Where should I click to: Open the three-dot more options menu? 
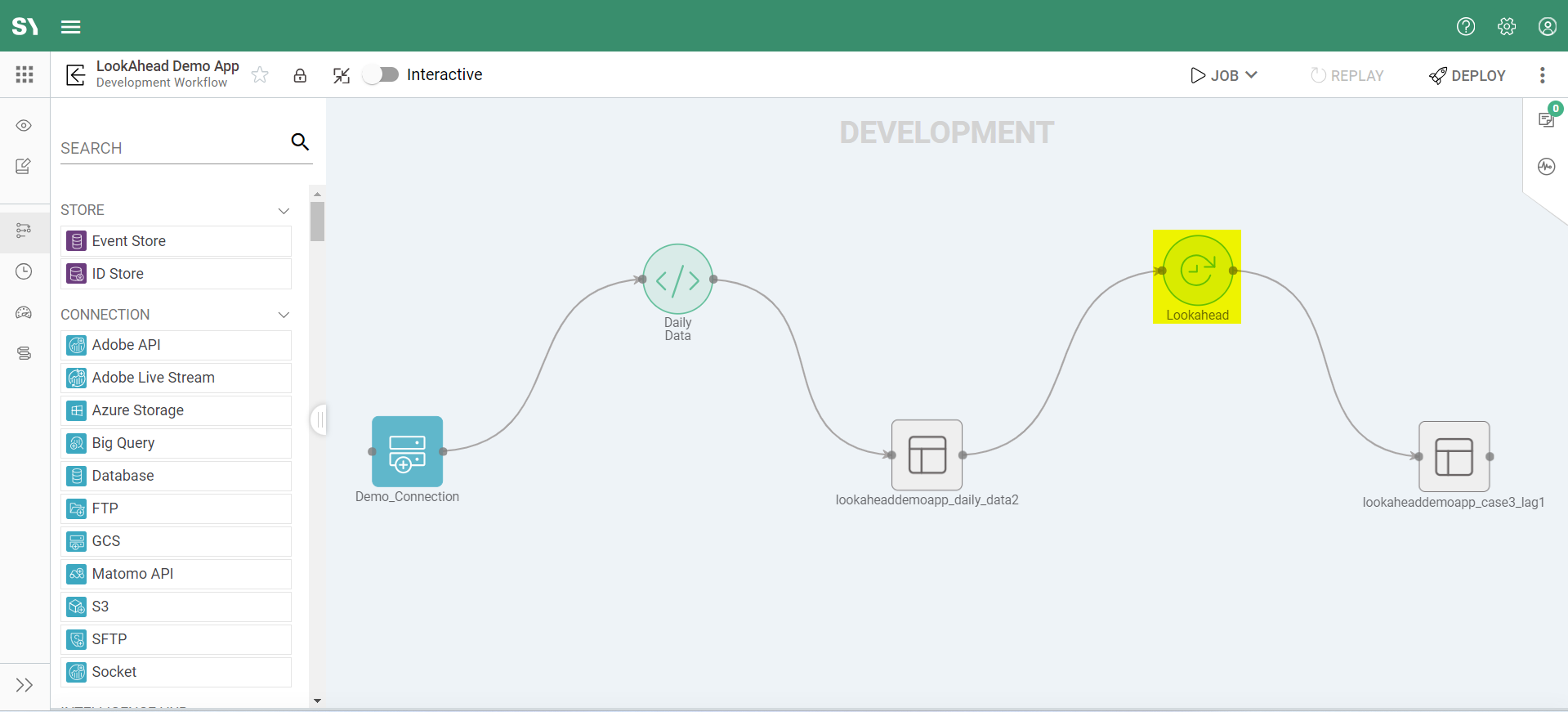click(1542, 75)
